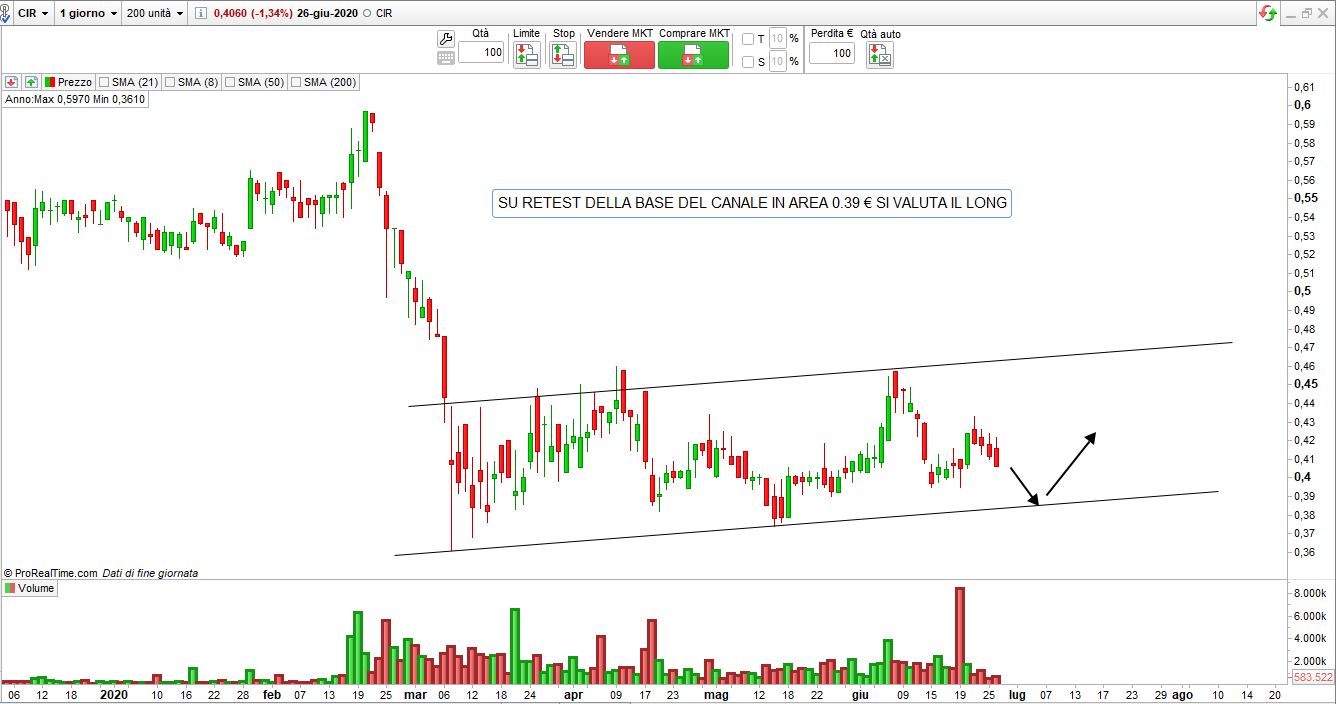Click the Stop order icon
The width and height of the screenshot is (1336, 704).
pyautogui.click(x=563, y=55)
